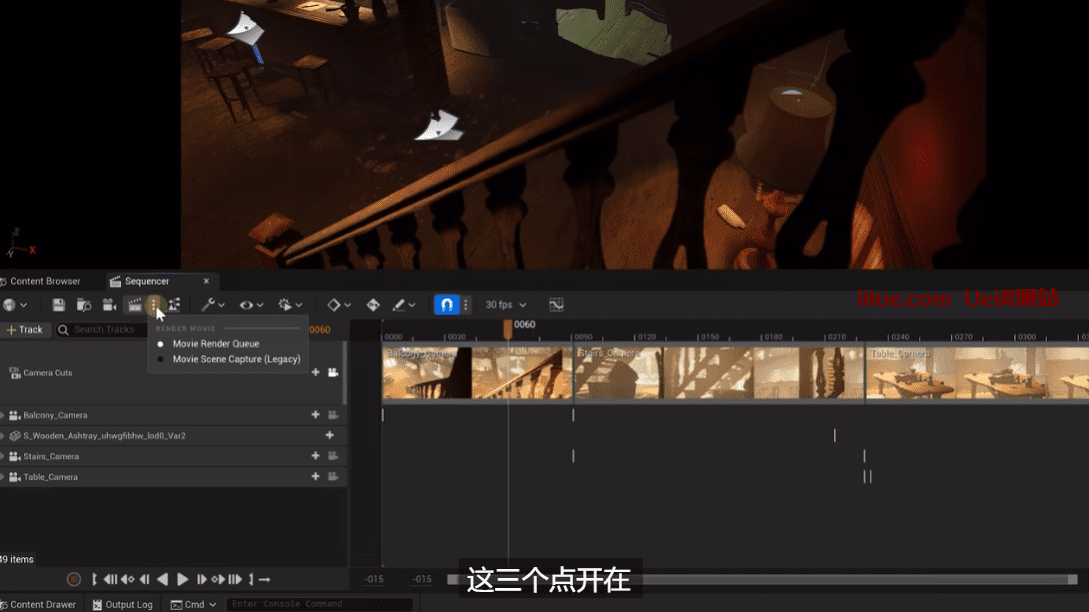Click the Search Tracks input field
Screen dimensions: 1089x612
[104, 330]
